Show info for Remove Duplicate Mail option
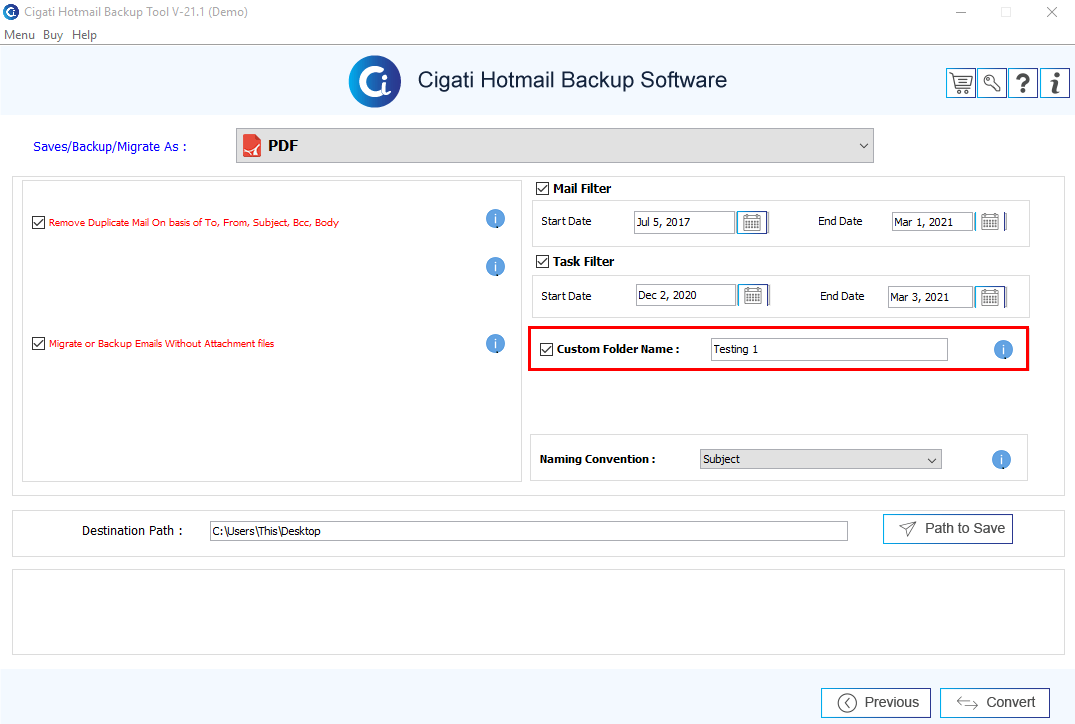 tap(496, 219)
